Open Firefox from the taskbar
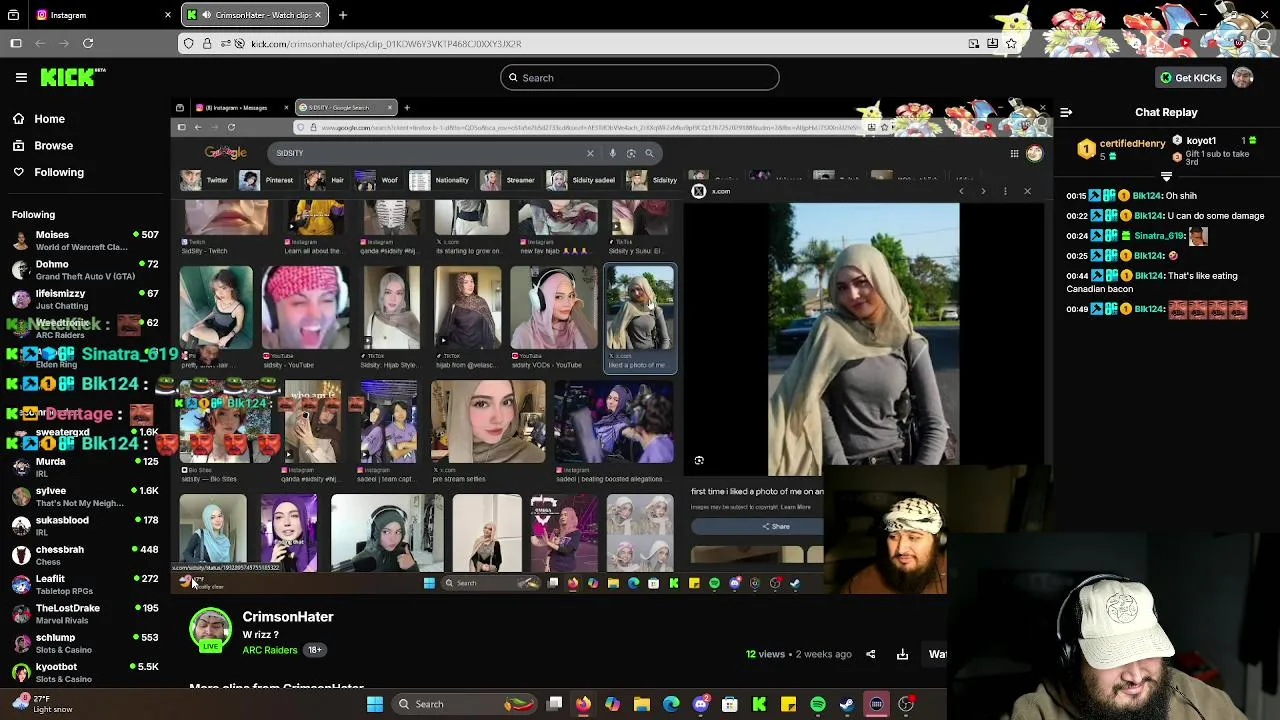Image resolution: width=1280 pixels, height=720 pixels. point(583,704)
